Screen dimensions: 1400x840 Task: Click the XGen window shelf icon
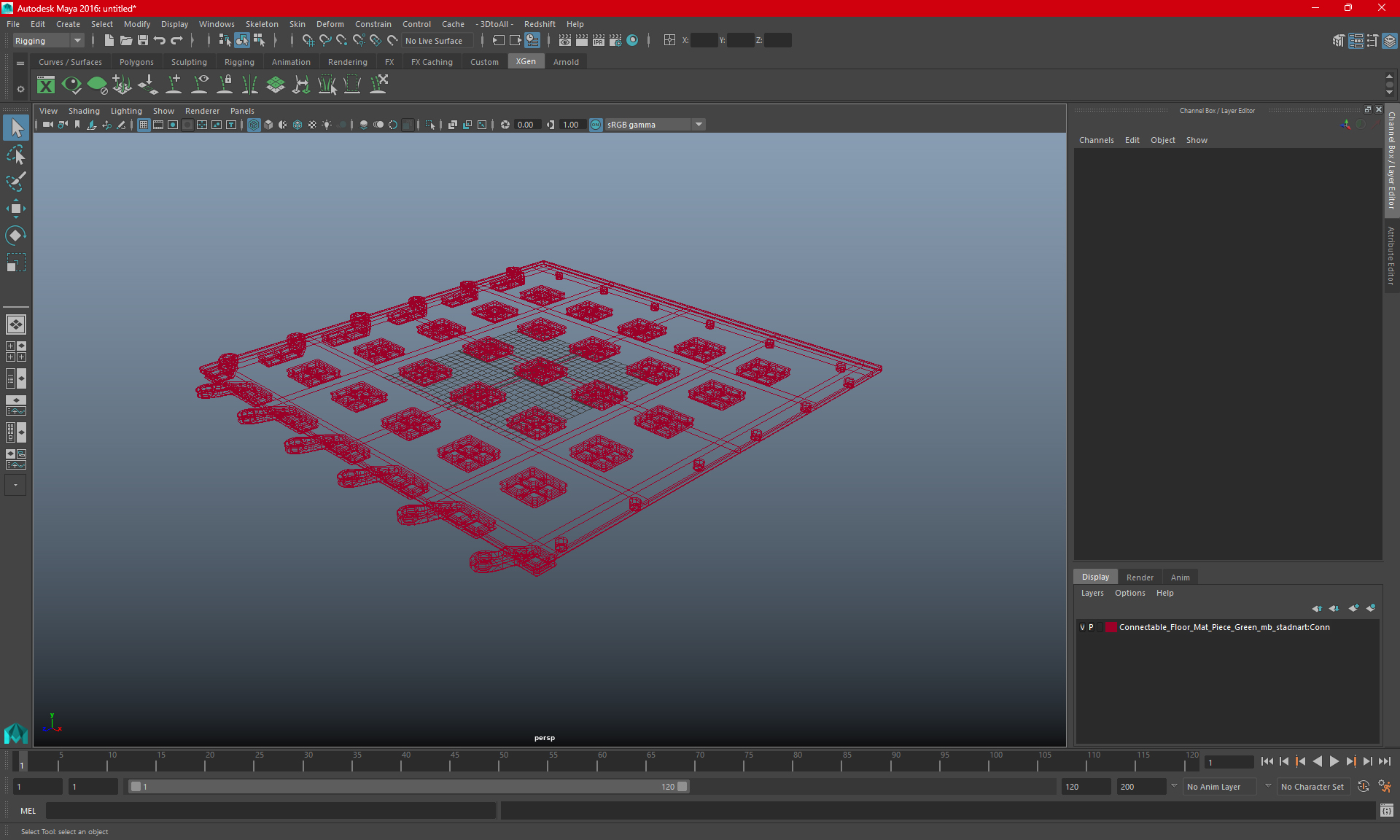pyautogui.click(x=46, y=85)
